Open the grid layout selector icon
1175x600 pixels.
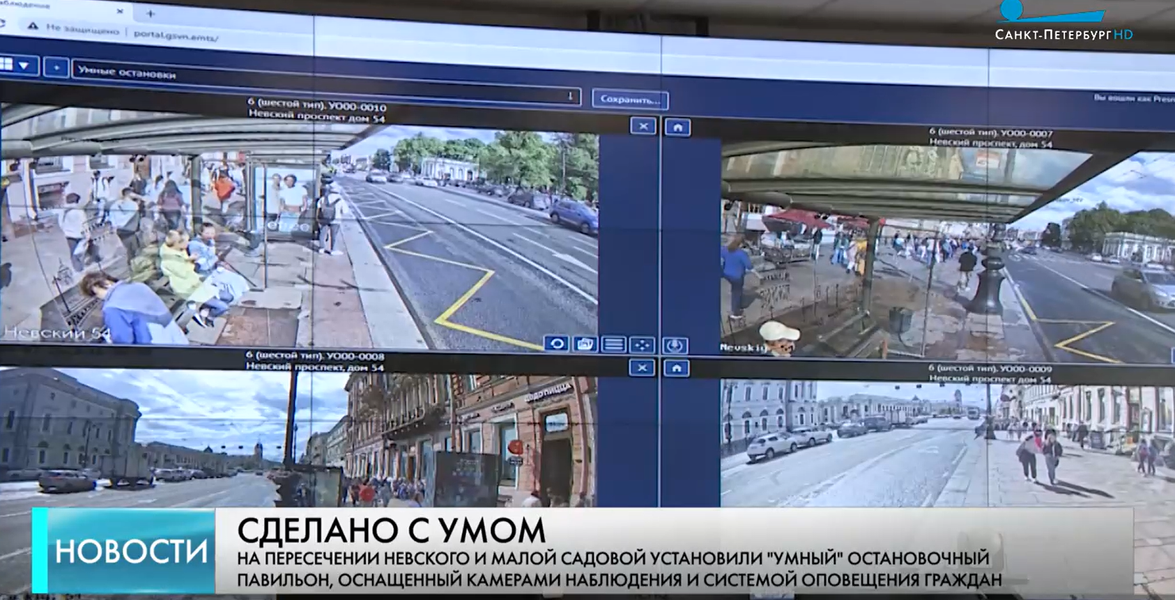tap(6, 64)
